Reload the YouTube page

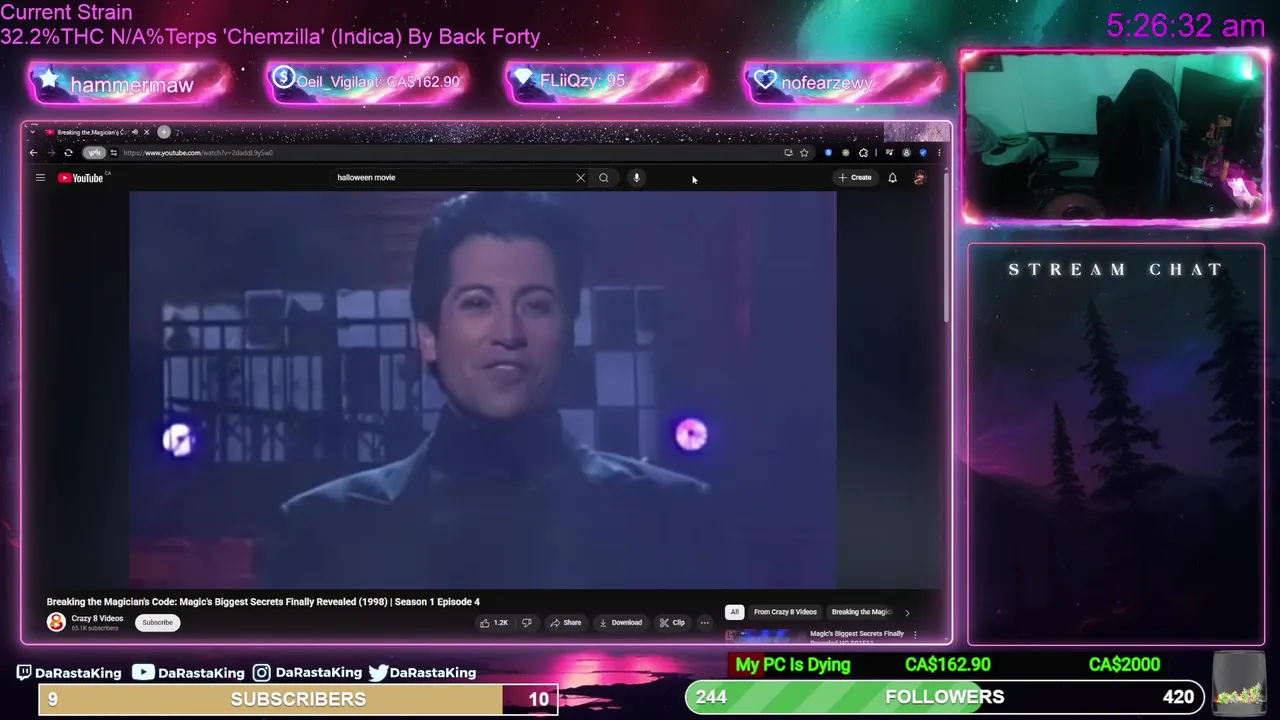coord(68,153)
